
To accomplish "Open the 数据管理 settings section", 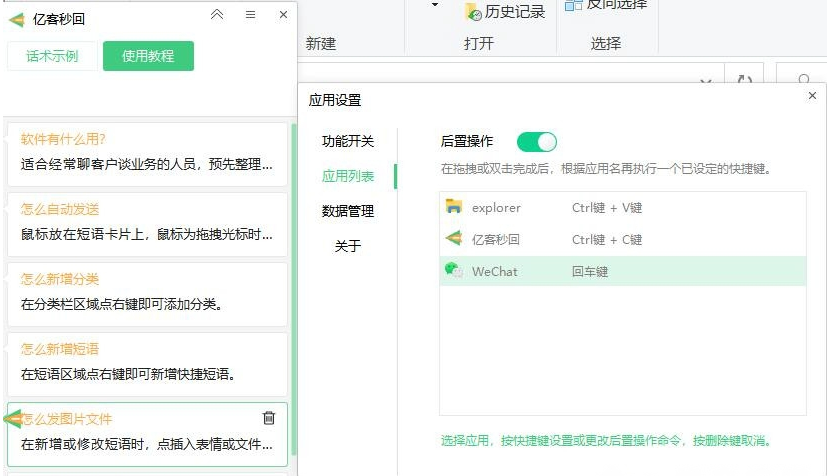I will point(348,211).
